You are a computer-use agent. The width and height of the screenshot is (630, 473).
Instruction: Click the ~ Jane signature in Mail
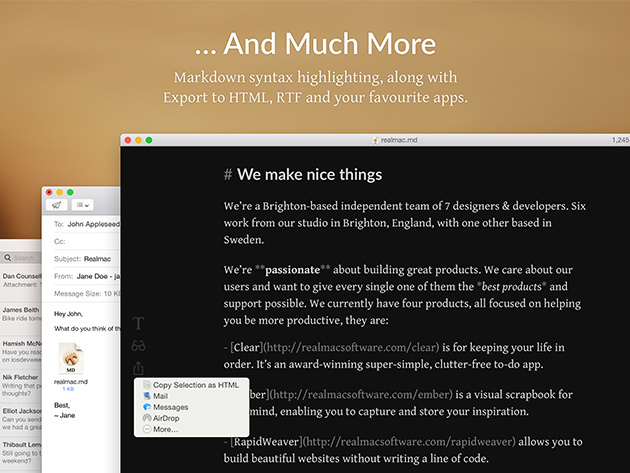click(65, 416)
